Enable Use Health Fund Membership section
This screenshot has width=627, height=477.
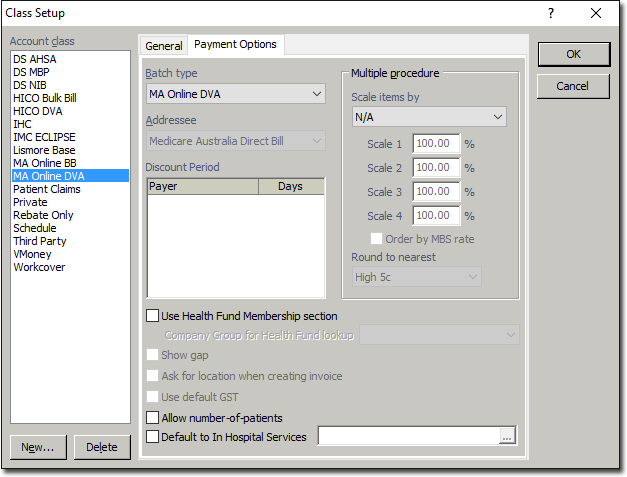tap(153, 316)
